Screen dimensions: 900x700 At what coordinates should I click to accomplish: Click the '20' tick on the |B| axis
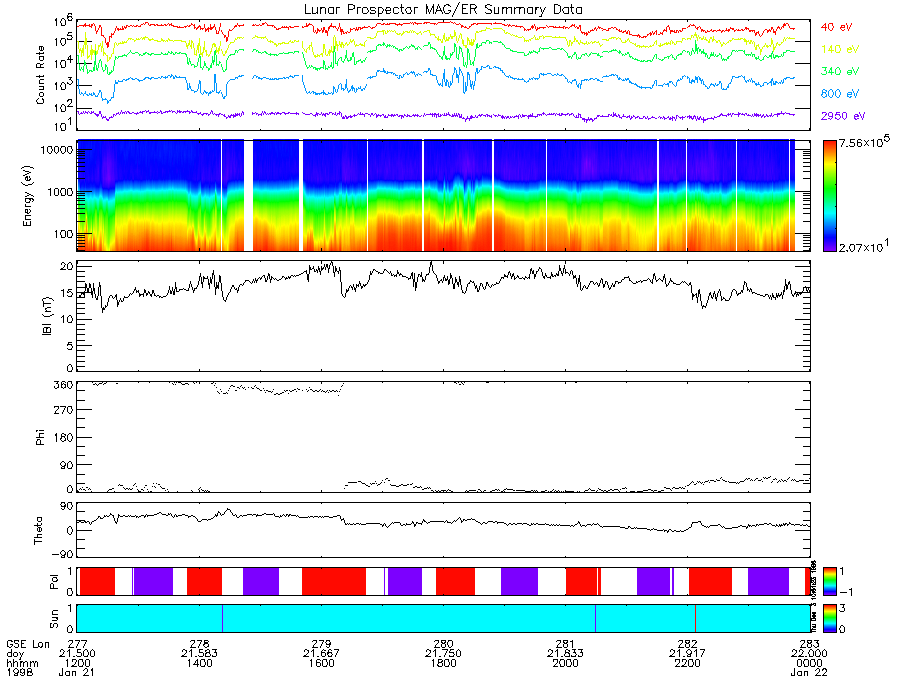pyautogui.click(x=67, y=266)
